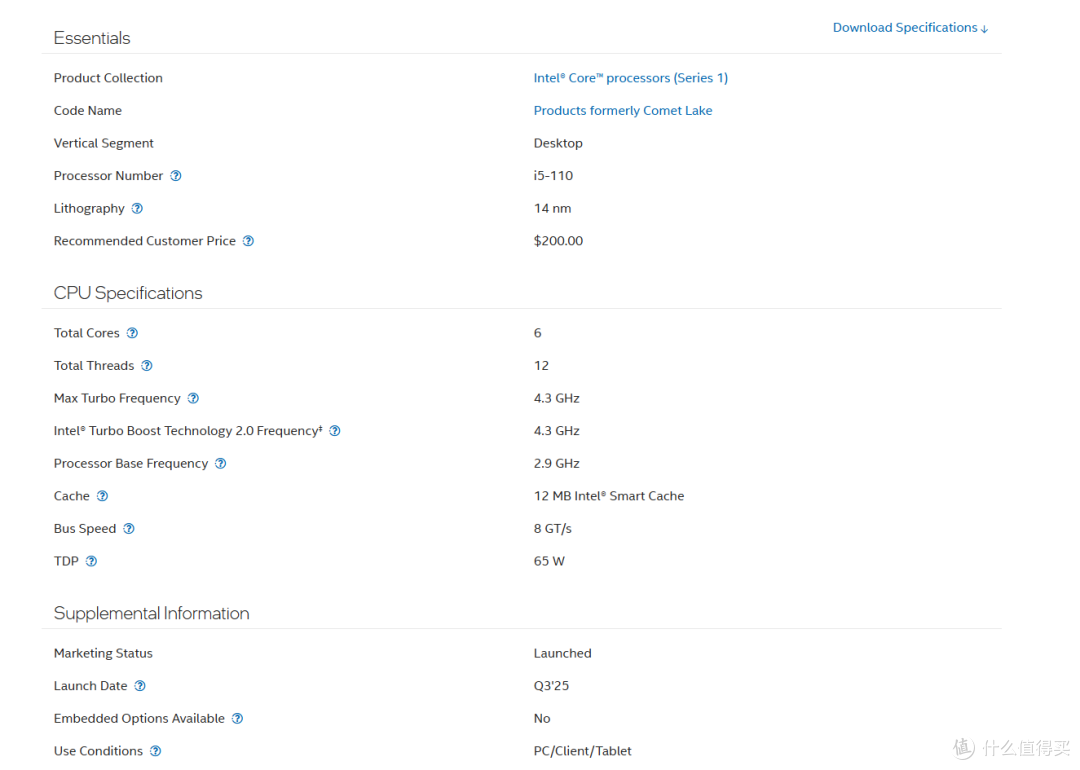Show help for Processor Base Frequency

[x=220, y=463]
